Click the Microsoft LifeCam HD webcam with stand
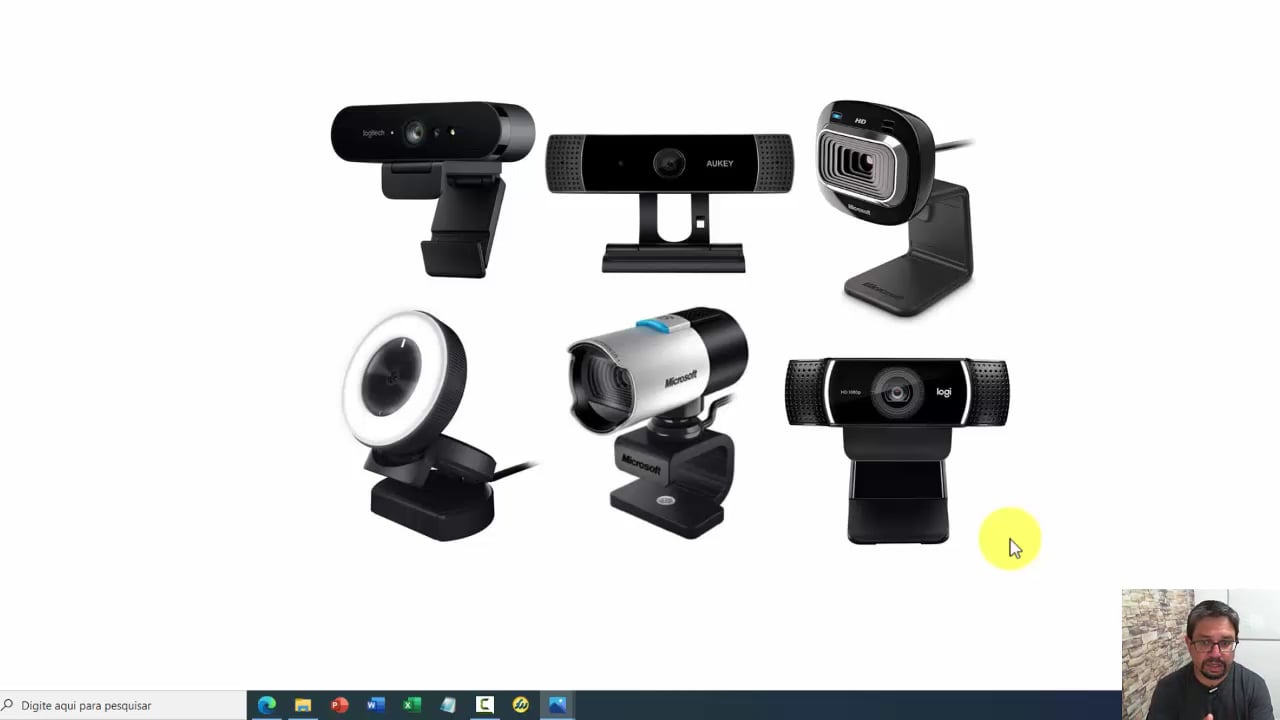1280x720 pixels. click(x=893, y=207)
